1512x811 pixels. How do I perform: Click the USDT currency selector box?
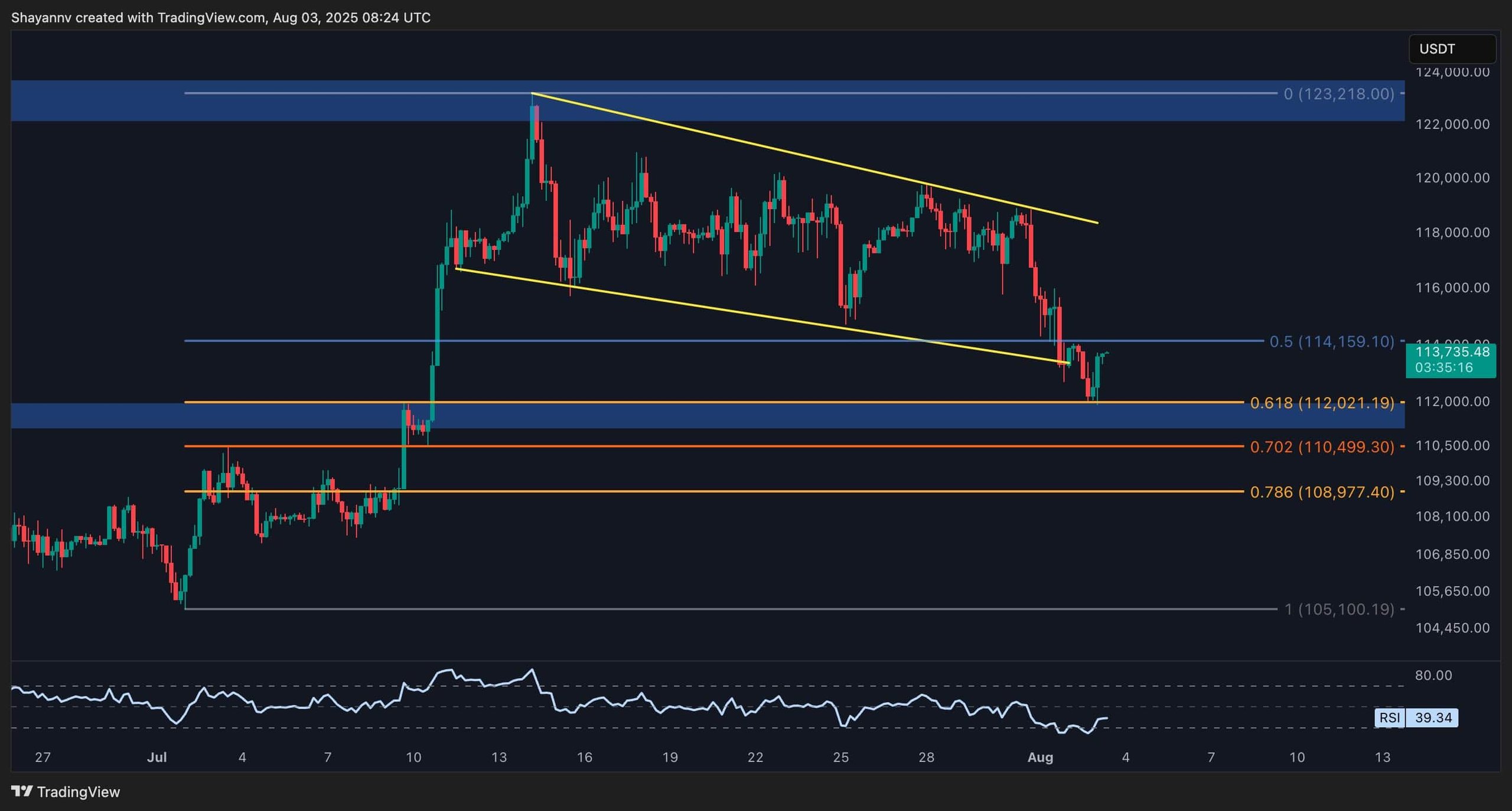[x=1452, y=49]
